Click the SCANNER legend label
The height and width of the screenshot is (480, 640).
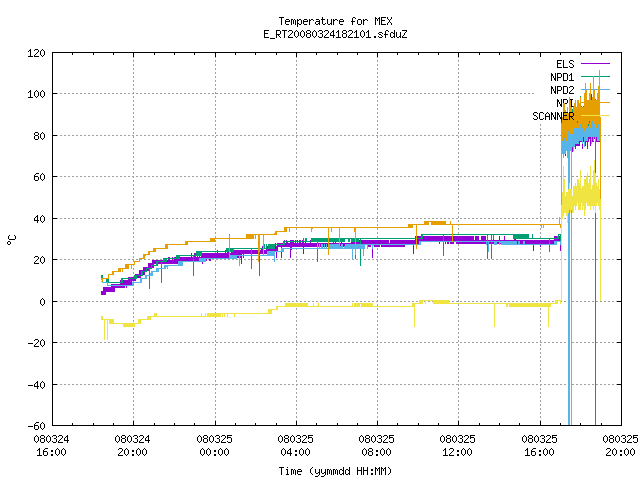(x=553, y=116)
